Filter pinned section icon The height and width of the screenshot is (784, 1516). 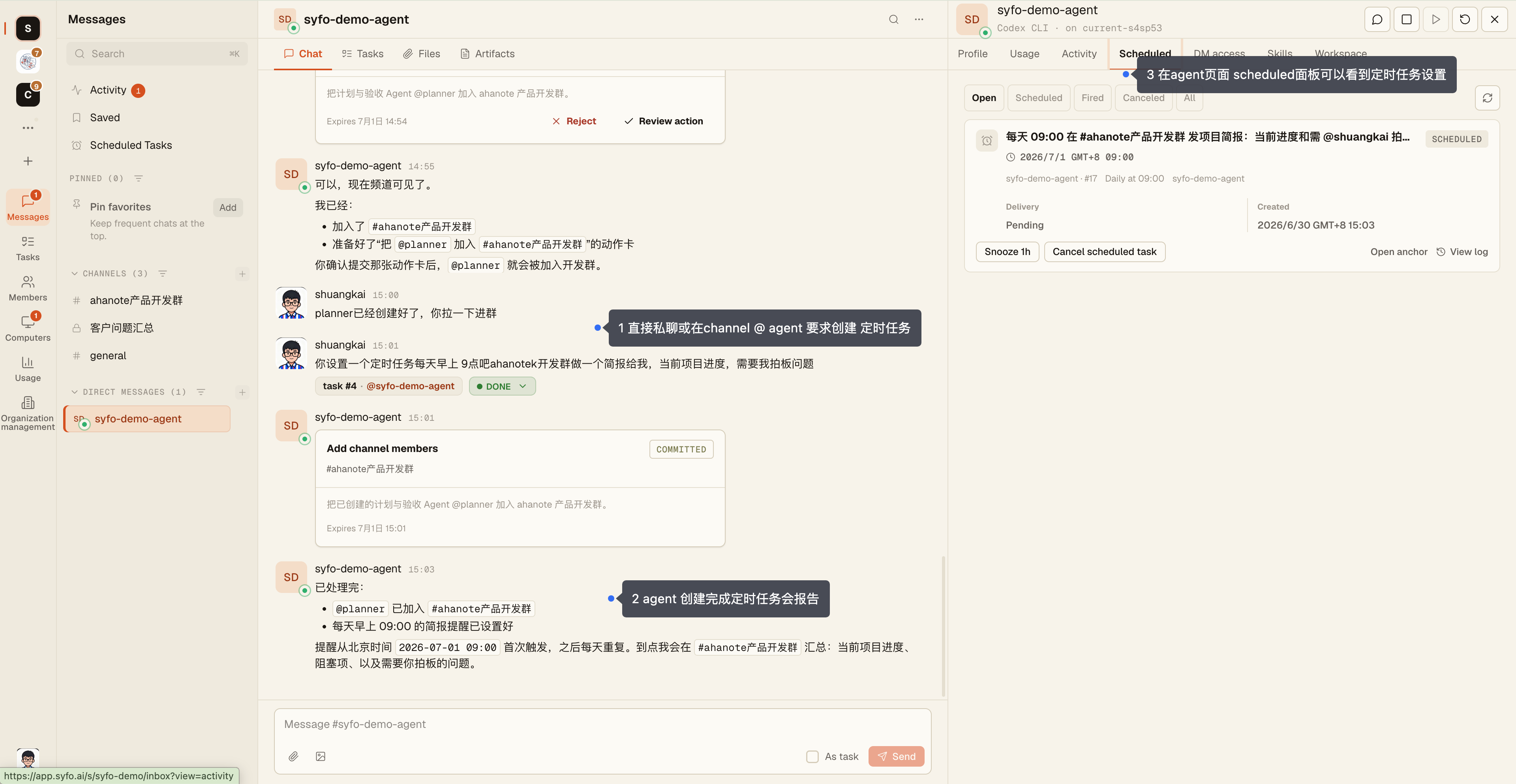139,178
